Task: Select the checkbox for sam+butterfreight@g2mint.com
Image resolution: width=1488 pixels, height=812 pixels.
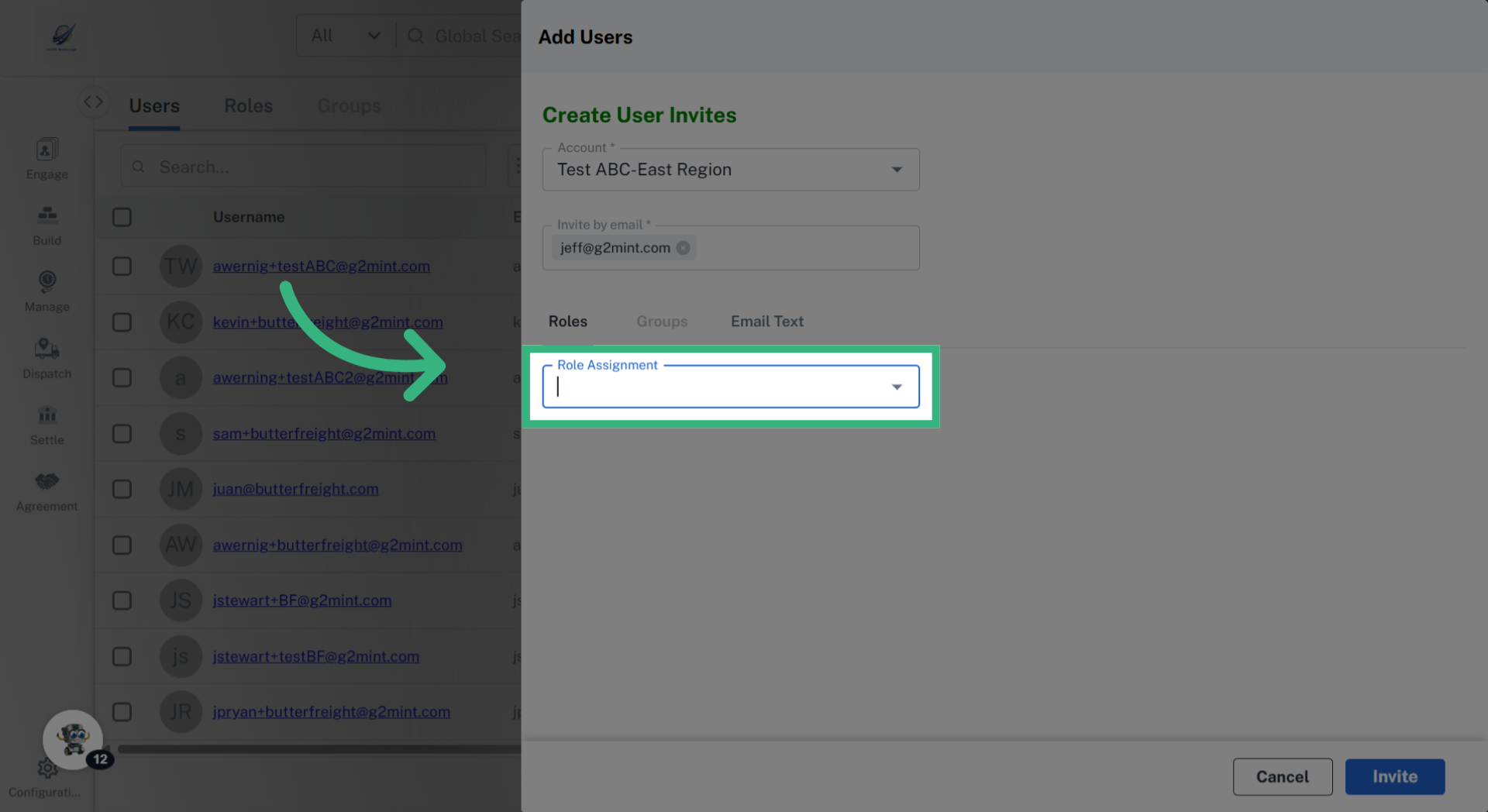Action: click(x=122, y=433)
